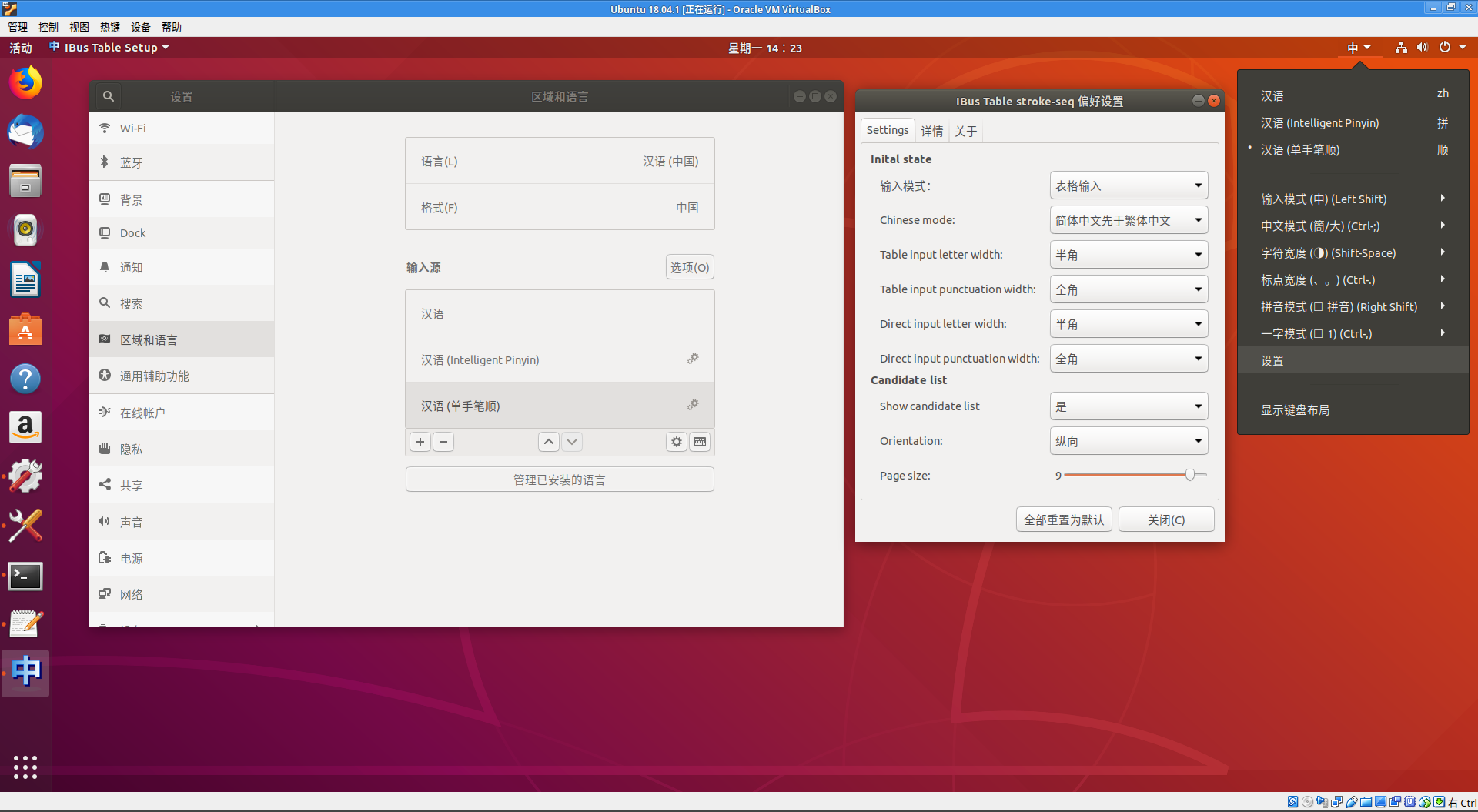Open Amazon from the dock
Image resolution: width=1478 pixels, height=812 pixels.
pos(25,427)
